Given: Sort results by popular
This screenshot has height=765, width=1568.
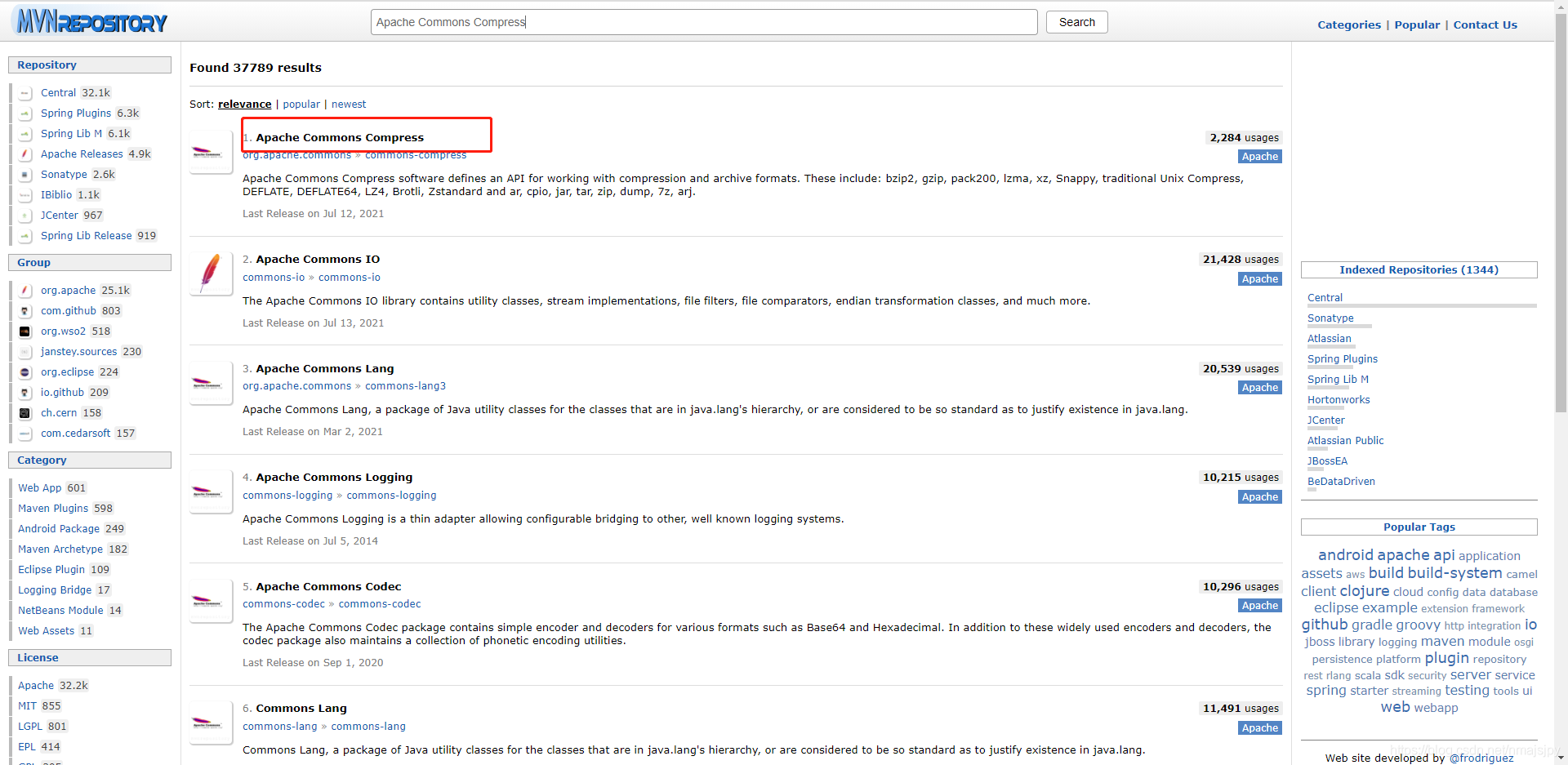Looking at the screenshot, I should click(301, 104).
